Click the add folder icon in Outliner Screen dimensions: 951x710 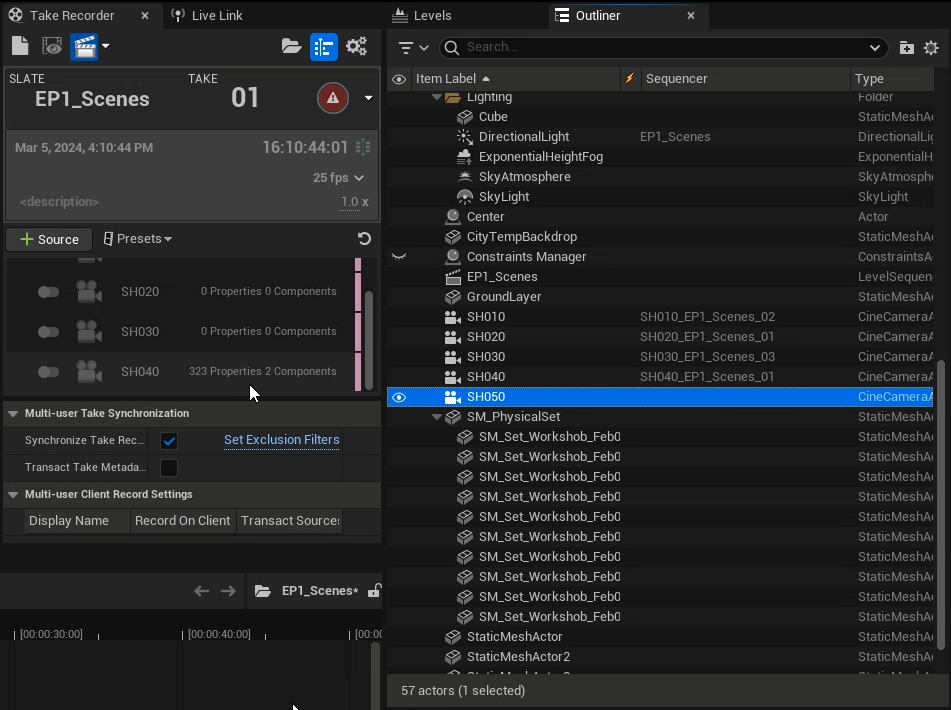[906, 47]
